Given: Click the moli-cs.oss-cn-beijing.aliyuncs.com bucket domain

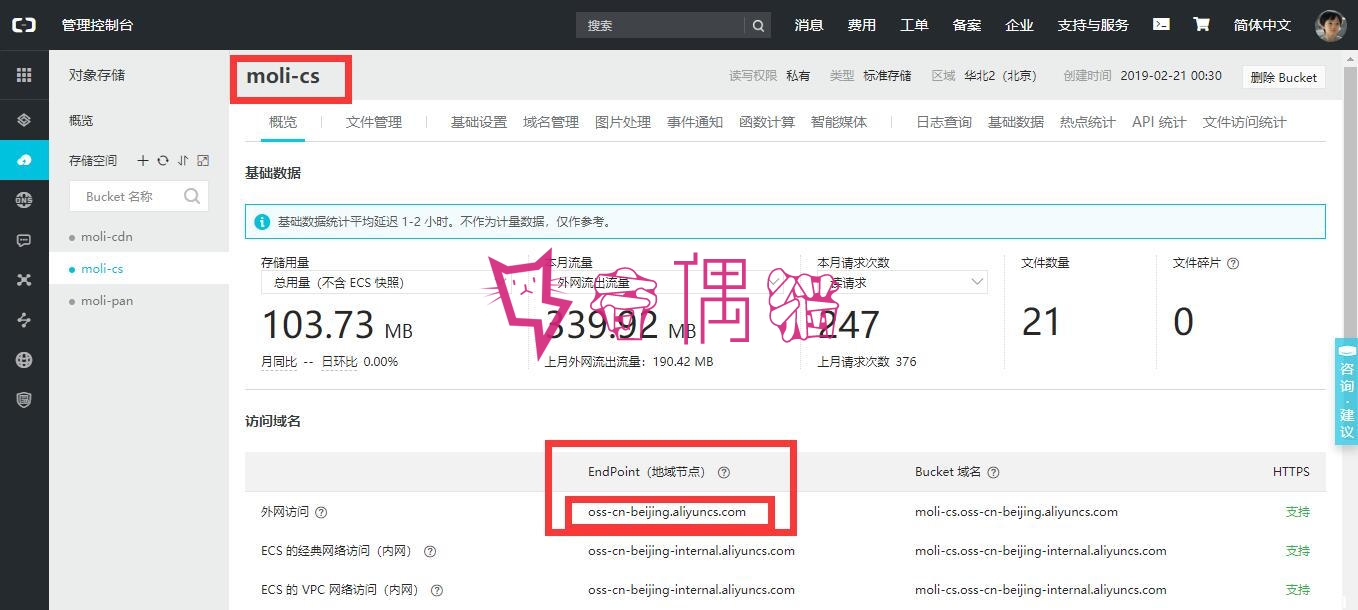Looking at the screenshot, I should 1016,512.
